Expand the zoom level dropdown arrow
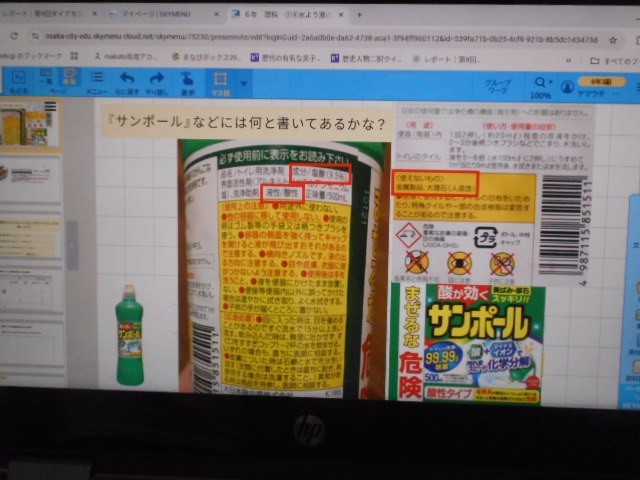 tap(550, 82)
